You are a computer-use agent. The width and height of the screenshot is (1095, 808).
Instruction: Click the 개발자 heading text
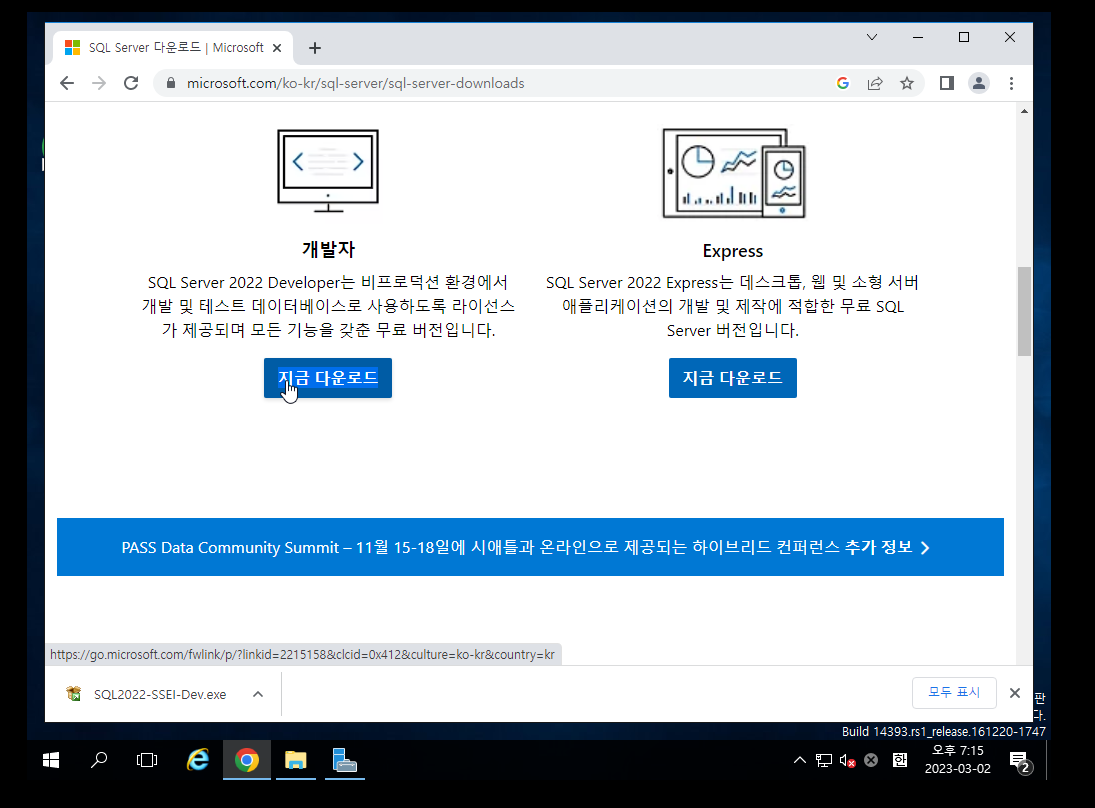pyautogui.click(x=328, y=249)
